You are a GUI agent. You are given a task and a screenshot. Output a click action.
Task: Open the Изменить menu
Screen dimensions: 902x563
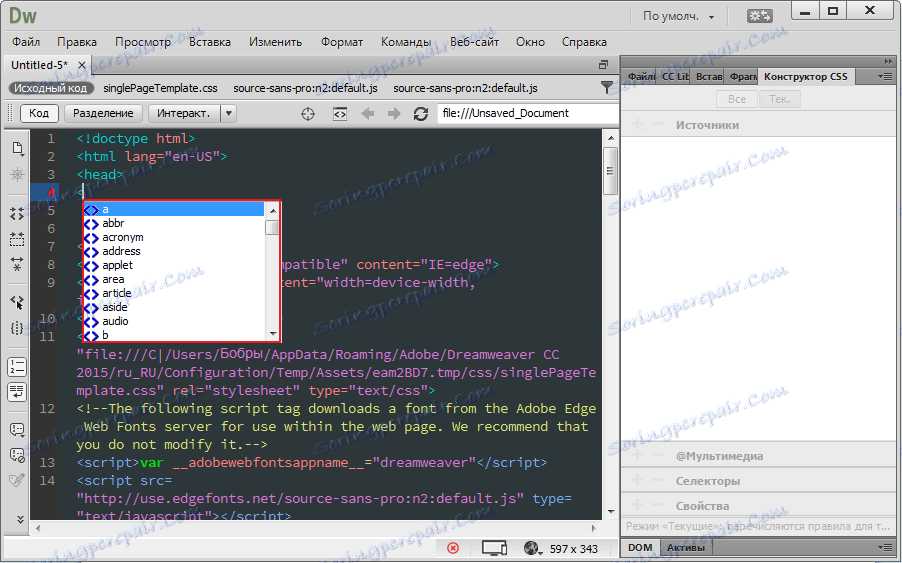[276, 42]
